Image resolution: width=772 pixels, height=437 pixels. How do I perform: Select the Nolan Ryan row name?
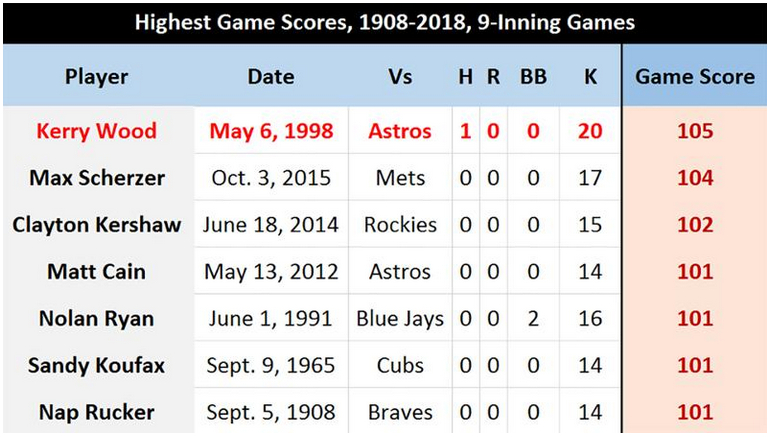(97, 319)
